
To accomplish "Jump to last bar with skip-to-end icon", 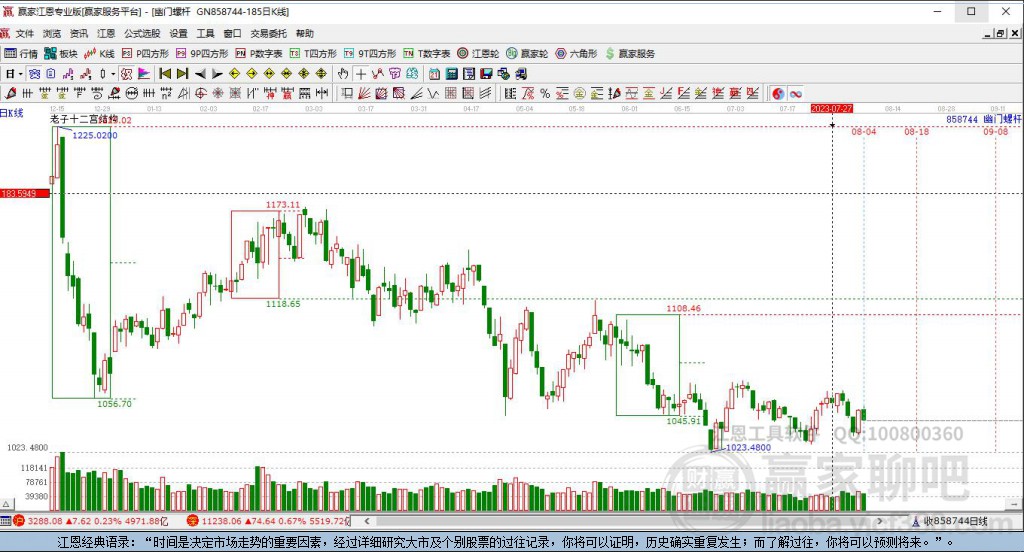I will click(x=183, y=74).
